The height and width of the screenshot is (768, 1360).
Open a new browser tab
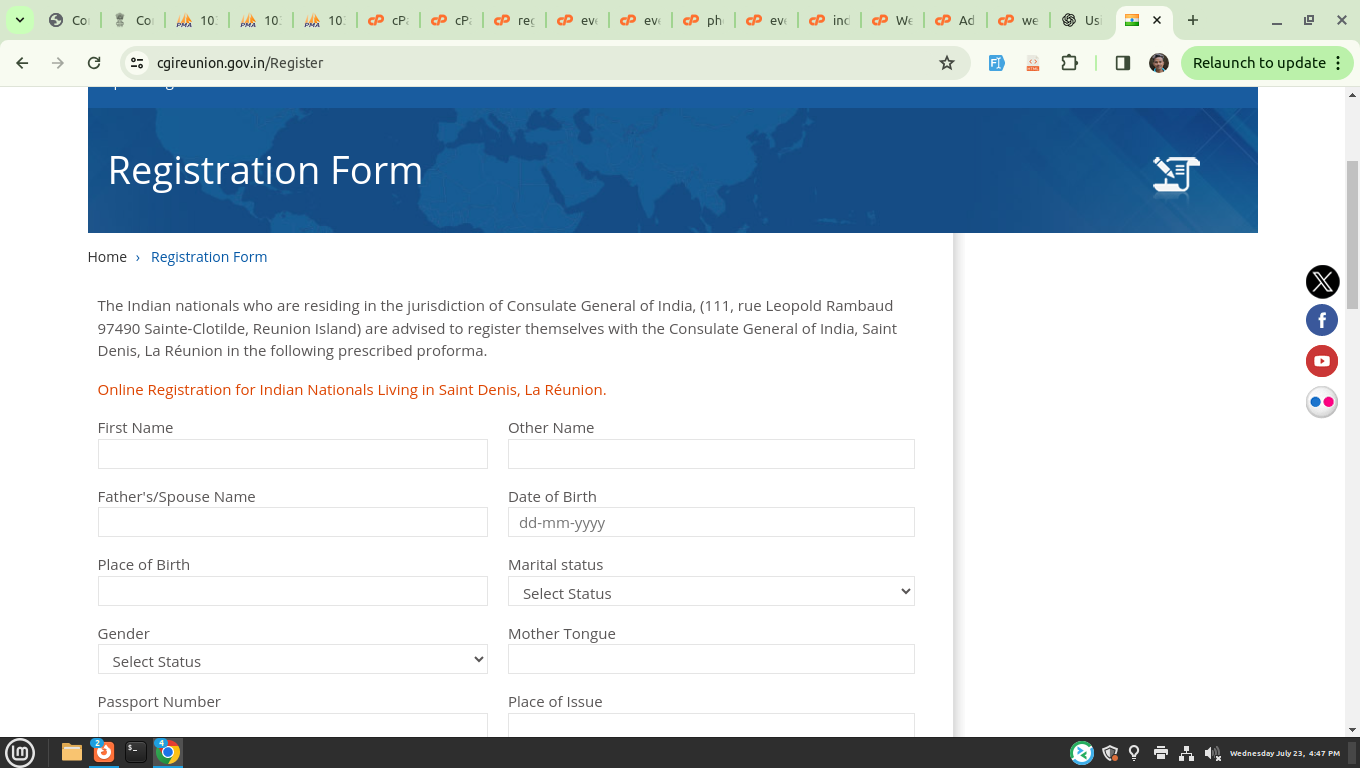tap(1192, 20)
